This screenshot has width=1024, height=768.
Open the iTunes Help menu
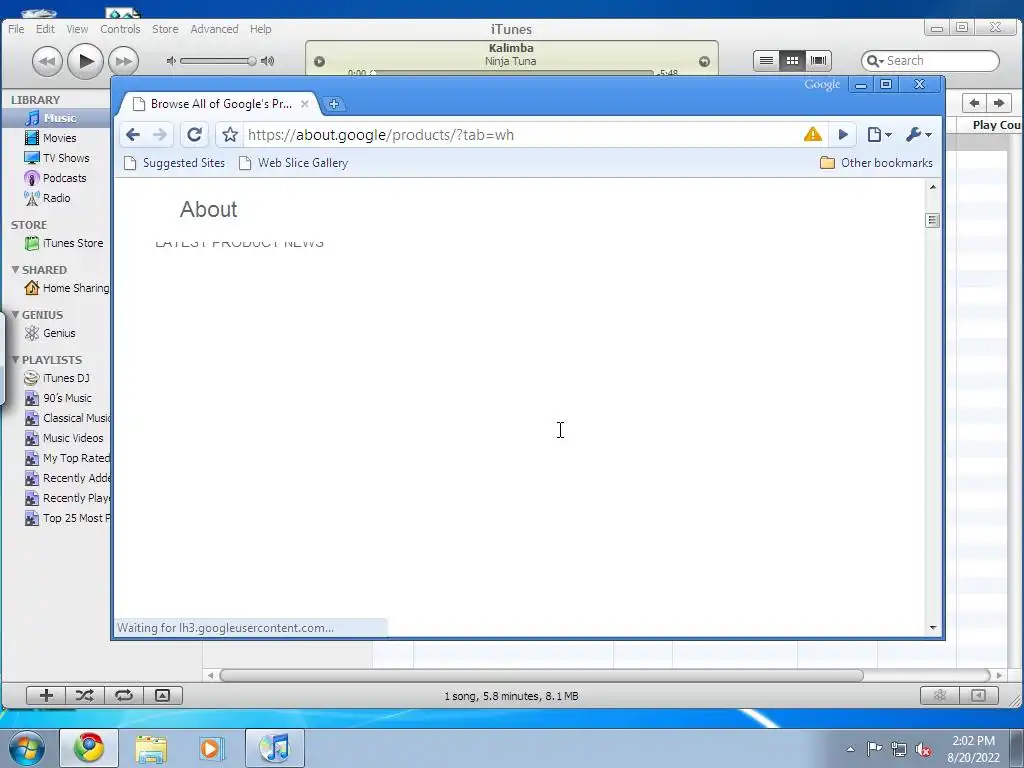click(261, 29)
